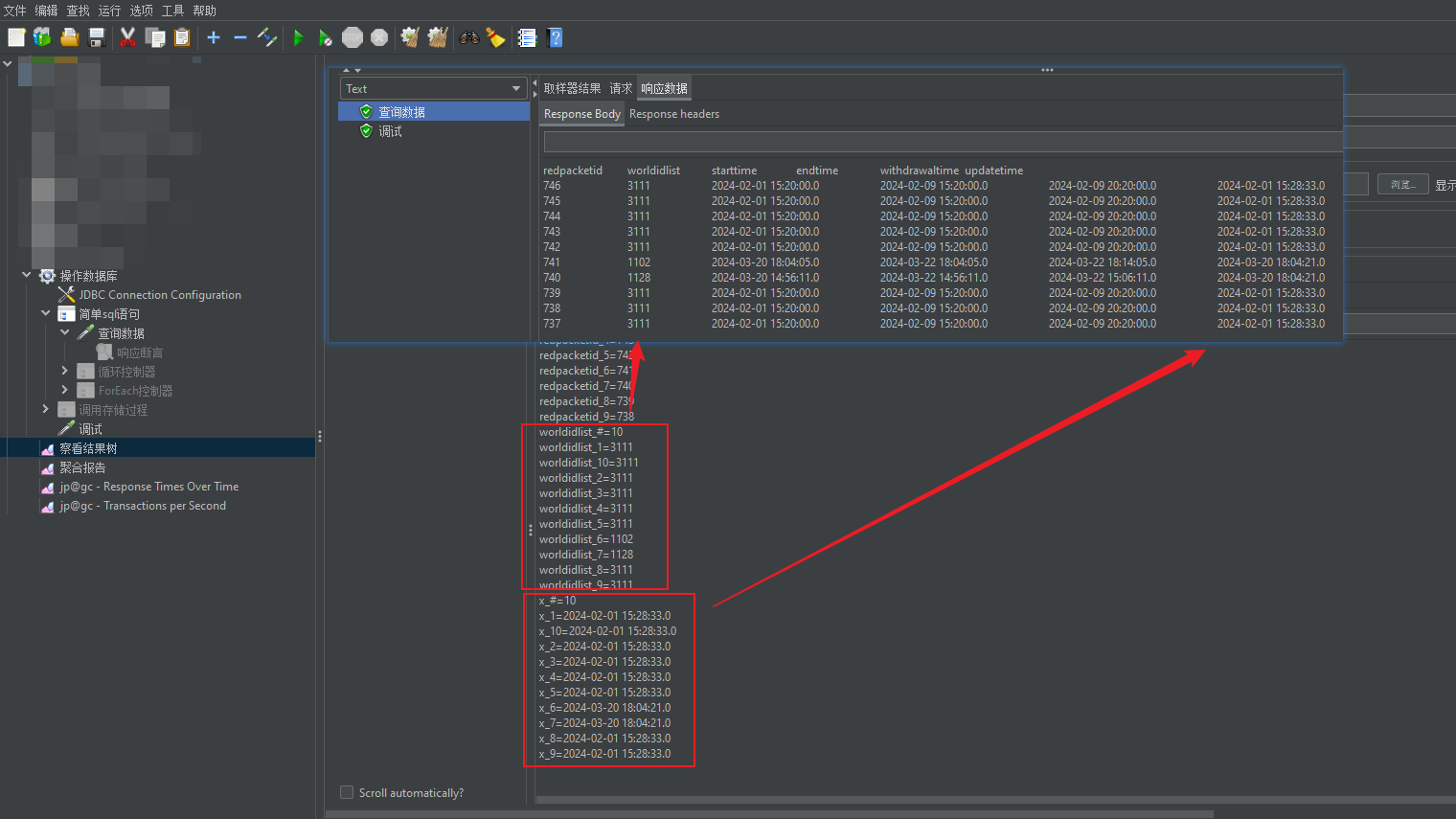Create a new test plan via toolbar icon
Screen dimensions: 1456x819
(x=16, y=37)
